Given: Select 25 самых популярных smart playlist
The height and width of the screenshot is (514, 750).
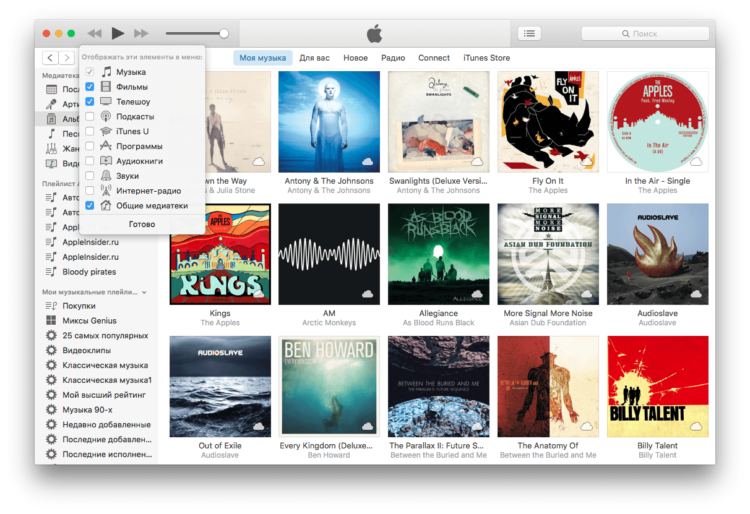Looking at the screenshot, I should 105,336.
